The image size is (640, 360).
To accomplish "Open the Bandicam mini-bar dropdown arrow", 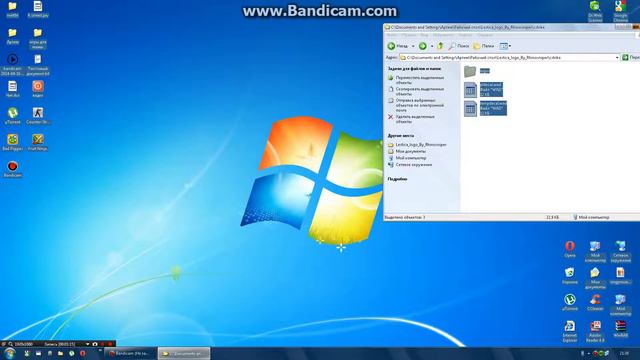I will coord(87,344).
